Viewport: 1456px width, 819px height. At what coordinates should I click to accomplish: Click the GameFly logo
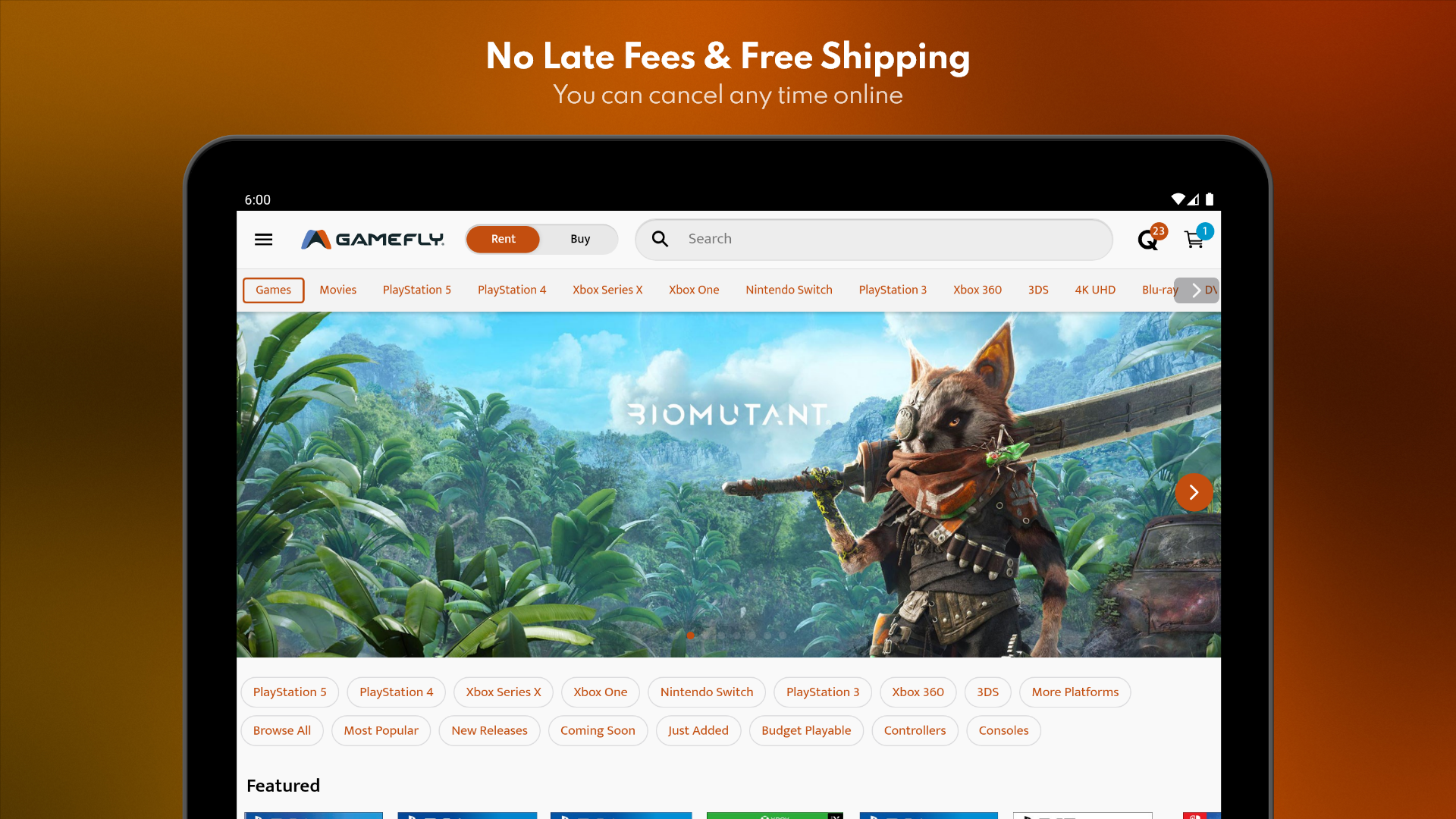[x=372, y=240]
